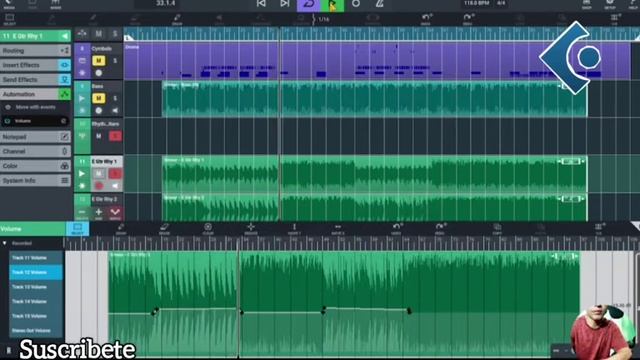Viewport: 640px width, 360px height.
Task: Open the arrange toolbar Tools icon
Action: tap(614, 19)
